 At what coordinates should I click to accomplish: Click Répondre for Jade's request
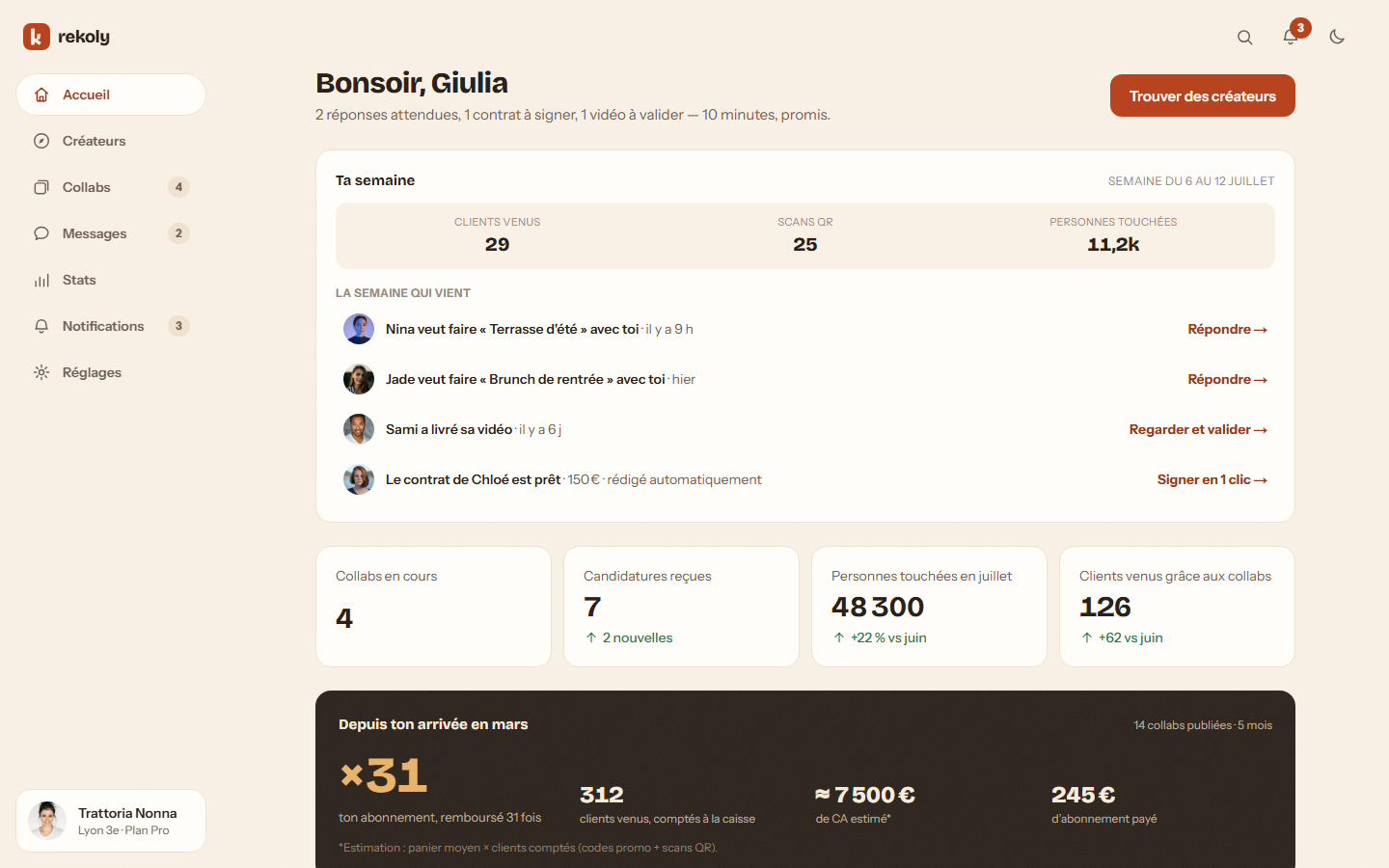click(1227, 380)
